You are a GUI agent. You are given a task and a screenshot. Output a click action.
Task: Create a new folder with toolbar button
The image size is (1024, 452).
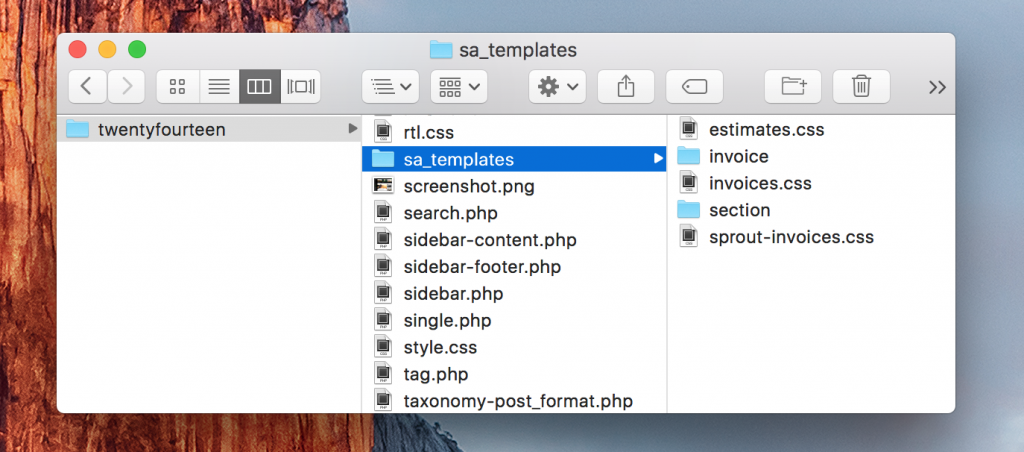pyautogui.click(x=793, y=86)
